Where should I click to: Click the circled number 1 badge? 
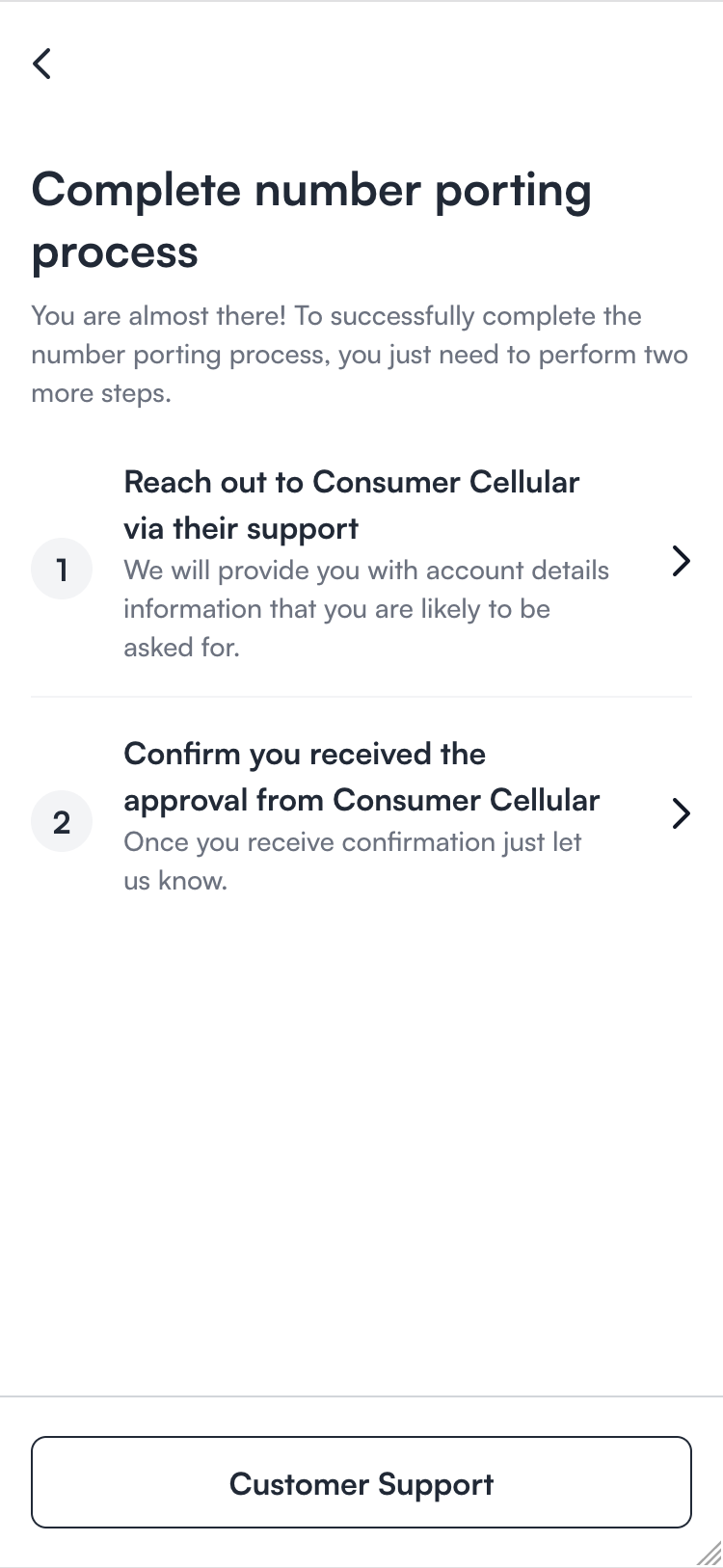coord(62,569)
